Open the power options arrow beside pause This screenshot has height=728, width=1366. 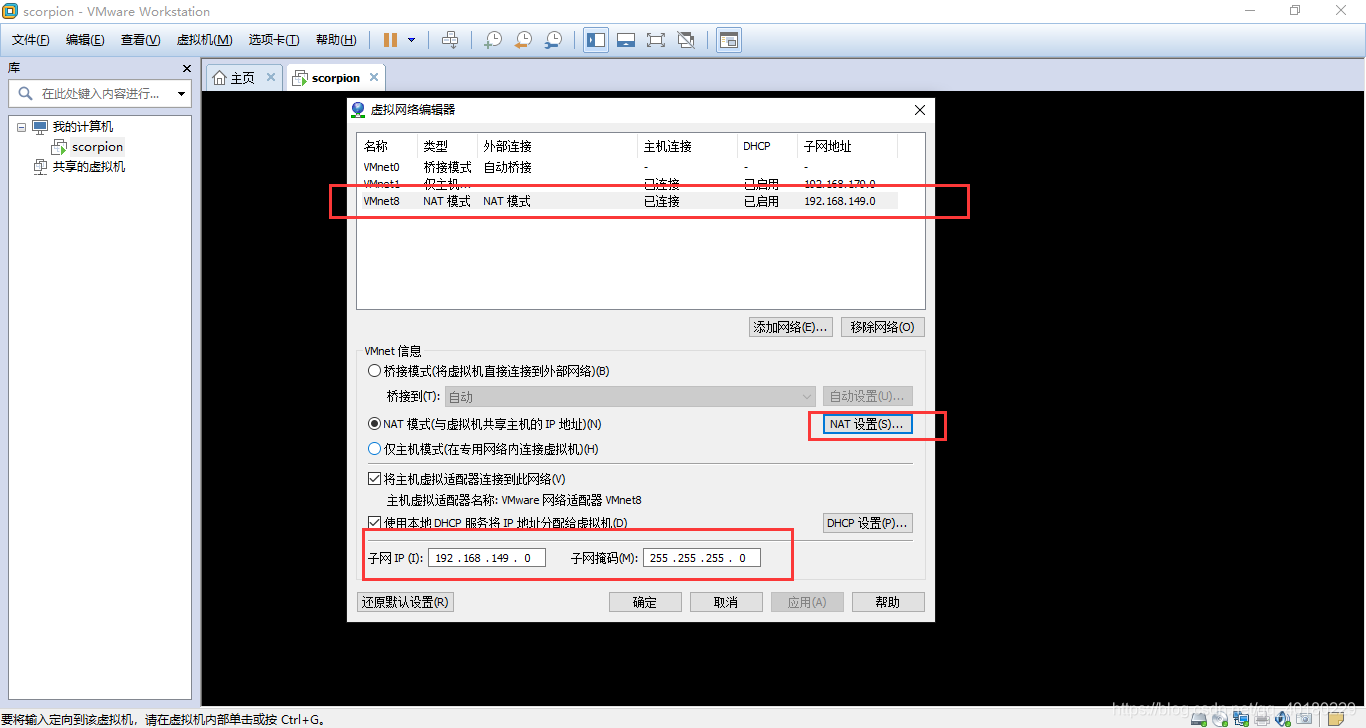tap(411, 40)
